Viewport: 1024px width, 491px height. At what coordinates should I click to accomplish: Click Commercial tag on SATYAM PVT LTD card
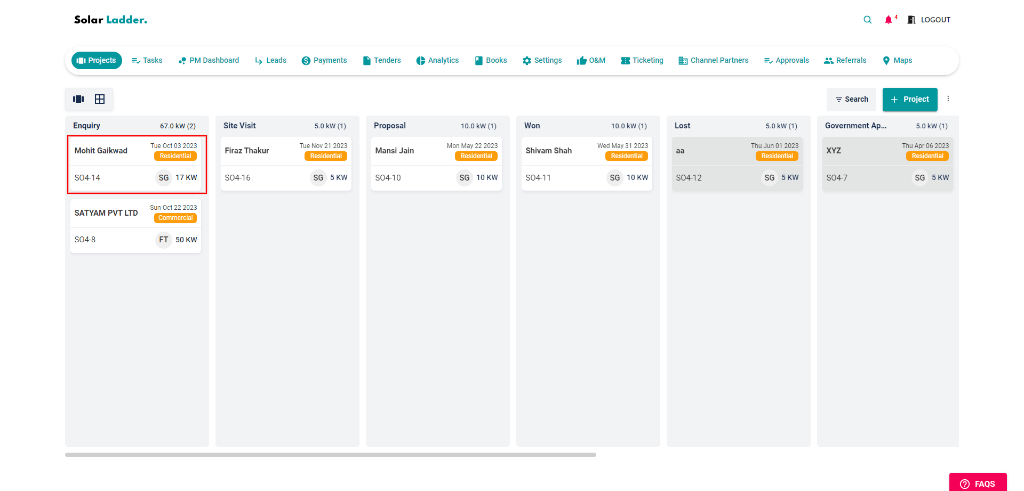coord(176,218)
